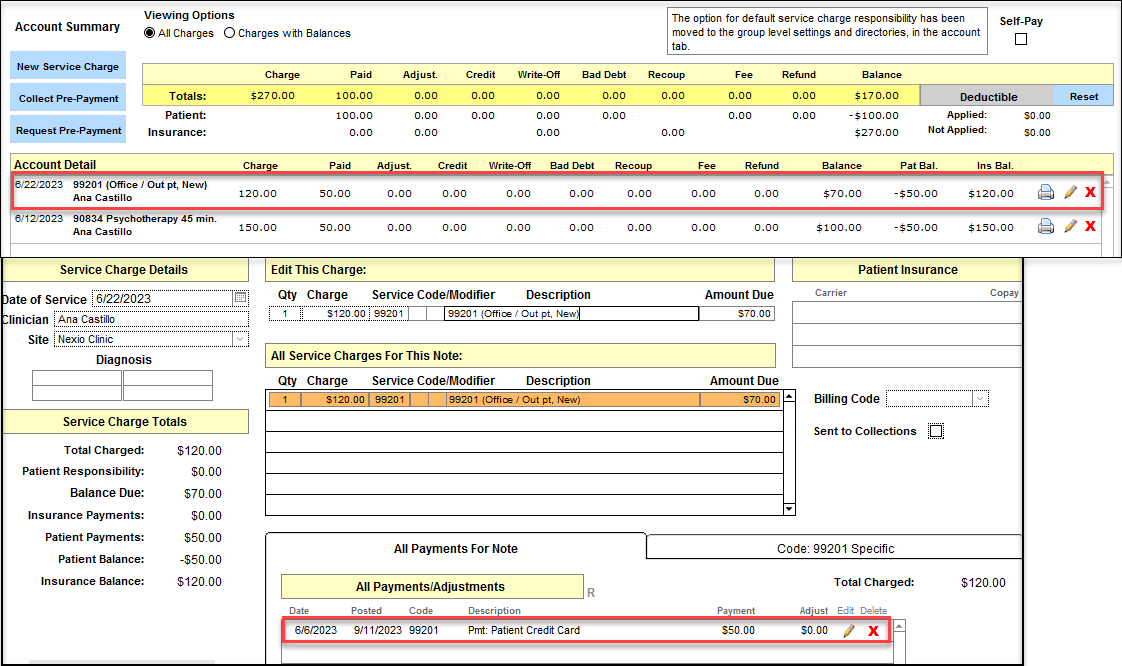The height and width of the screenshot is (666, 1122).
Task: Delete the 90834 Psychotherapy charge
Action: pos(1090,226)
